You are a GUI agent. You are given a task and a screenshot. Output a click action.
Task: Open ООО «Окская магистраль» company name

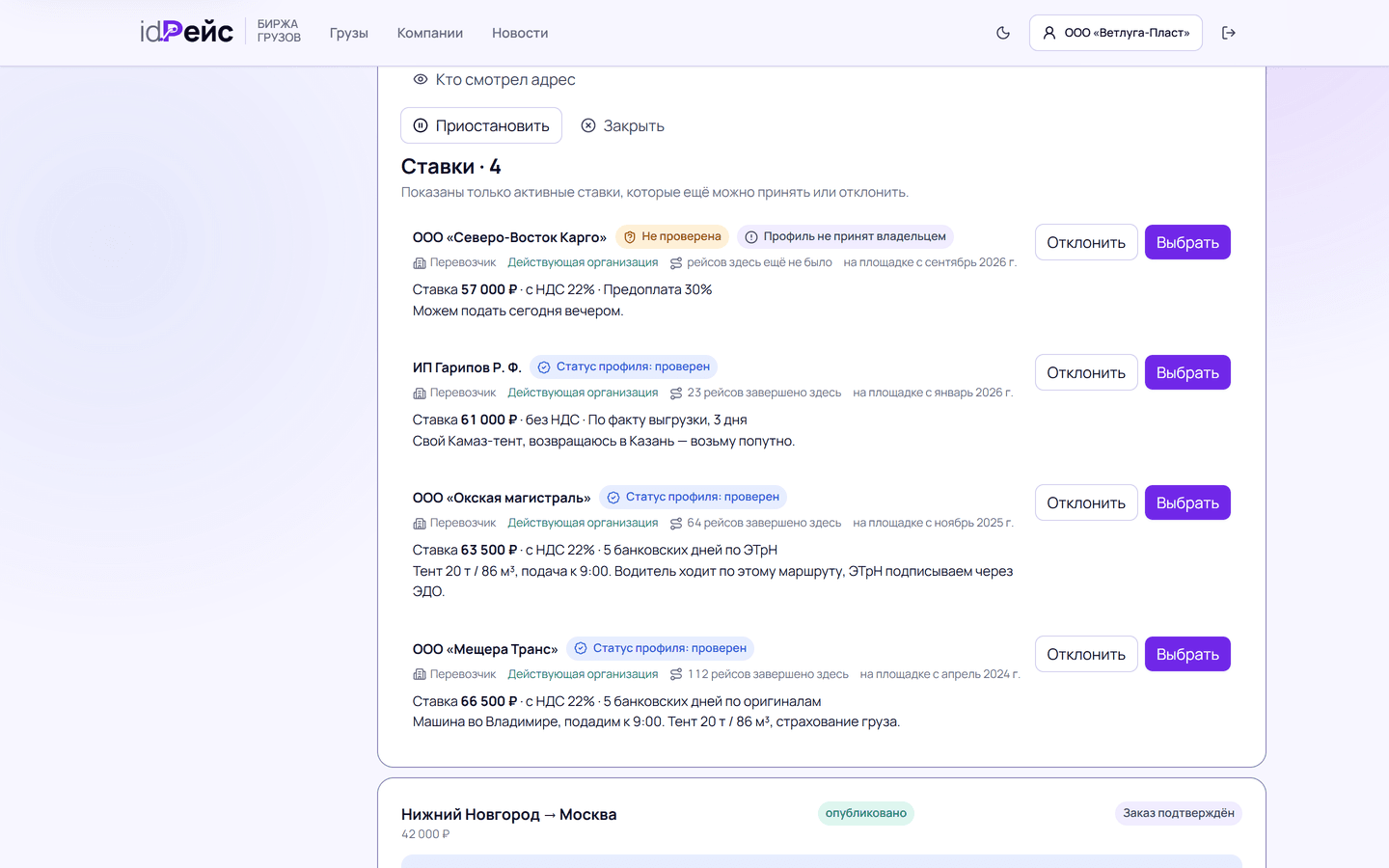tap(502, 498)
